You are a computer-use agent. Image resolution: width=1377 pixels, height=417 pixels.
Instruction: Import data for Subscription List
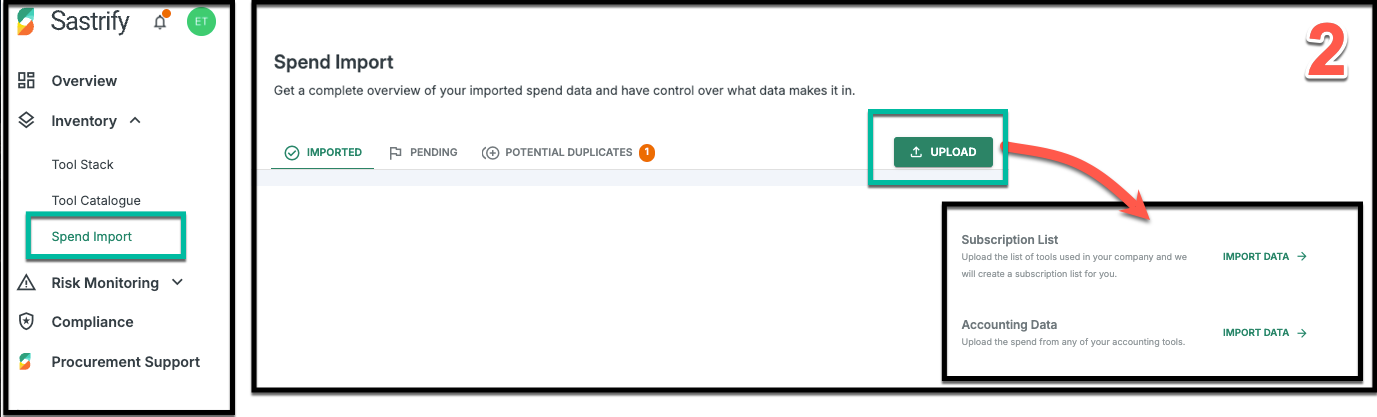[x=1265, y=257]
